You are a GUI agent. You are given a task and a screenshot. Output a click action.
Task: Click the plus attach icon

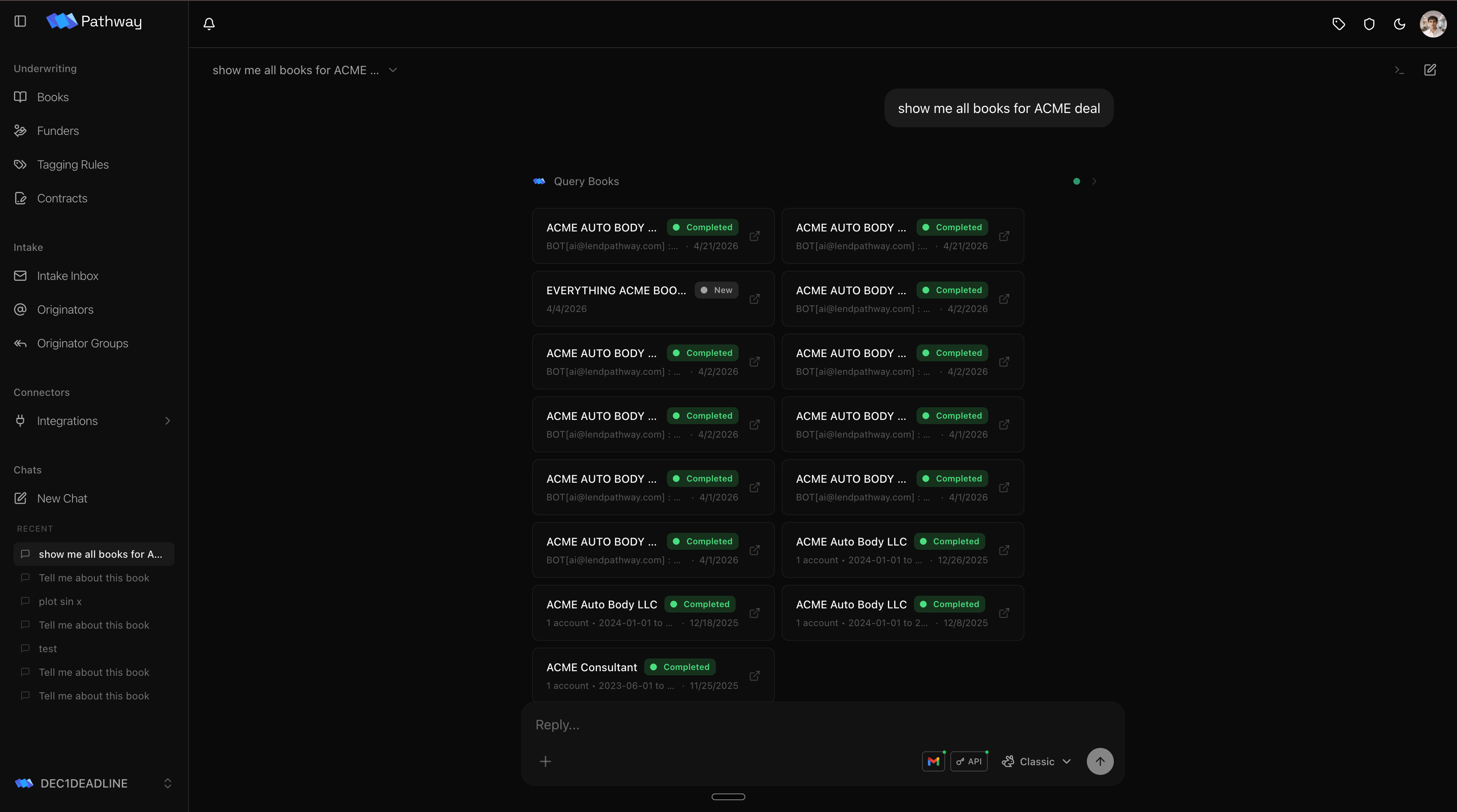pos(545,762)
